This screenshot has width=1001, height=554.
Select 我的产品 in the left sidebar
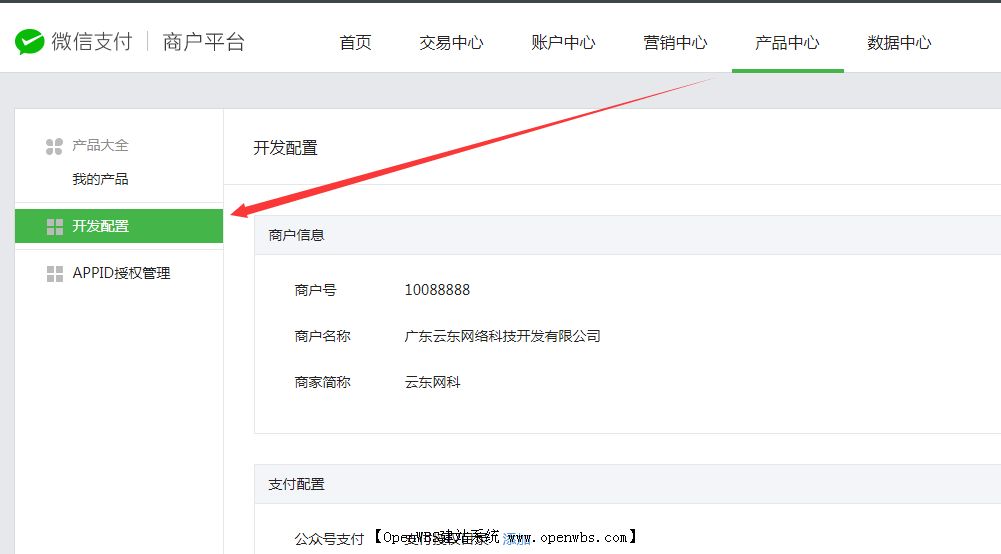point(100,180)
